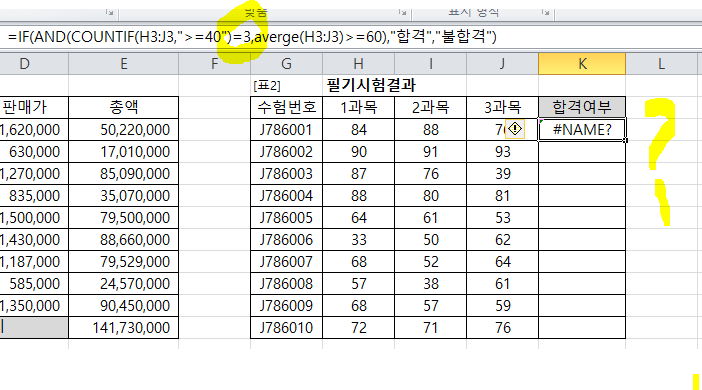Click the 판매가 header cell
The image size is (702, 390).
[x=34, y=107]
